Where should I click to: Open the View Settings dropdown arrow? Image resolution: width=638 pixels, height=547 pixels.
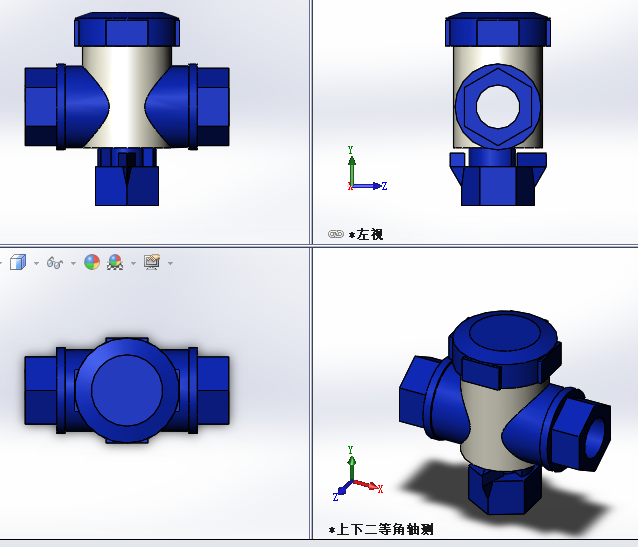click(170, 263)
